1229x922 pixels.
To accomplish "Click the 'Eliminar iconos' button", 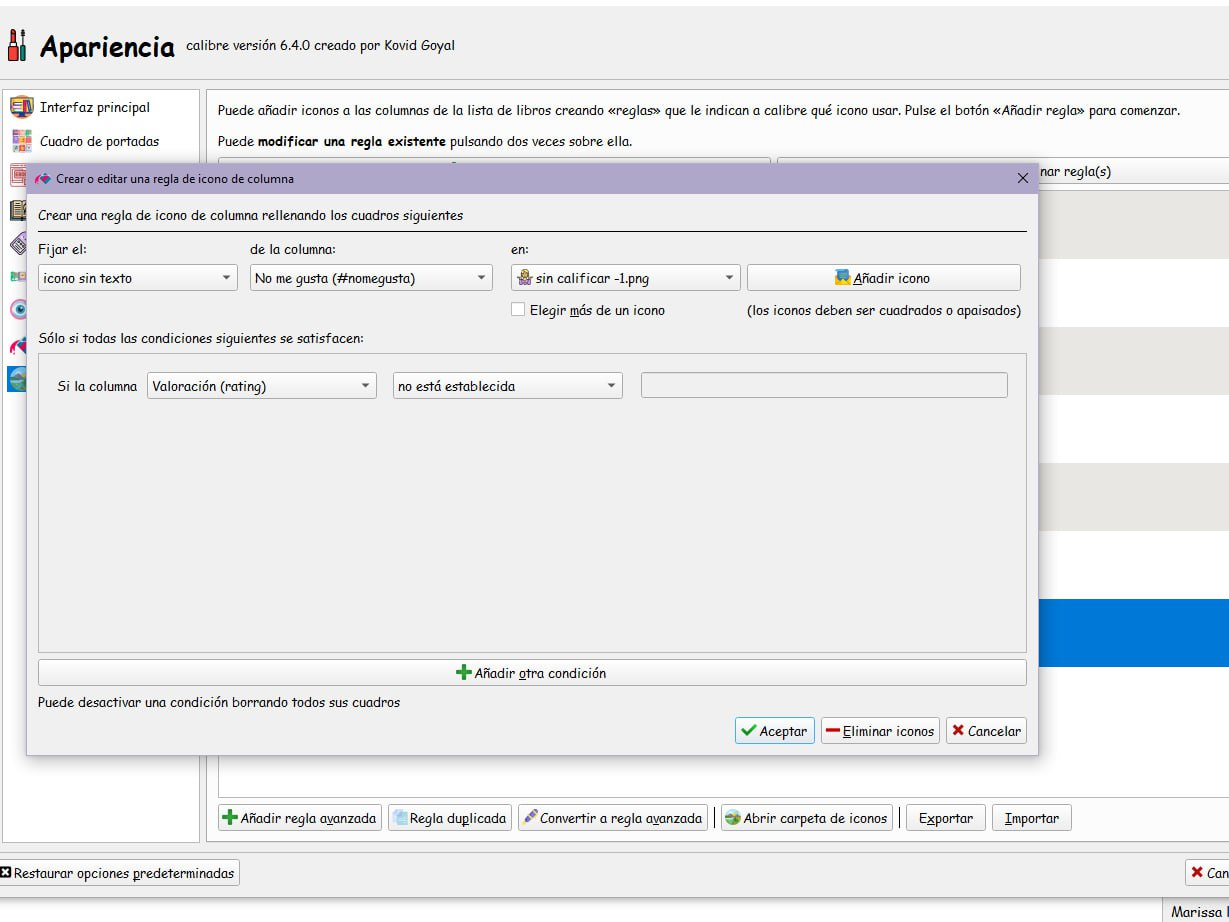I will coord(881,731).
